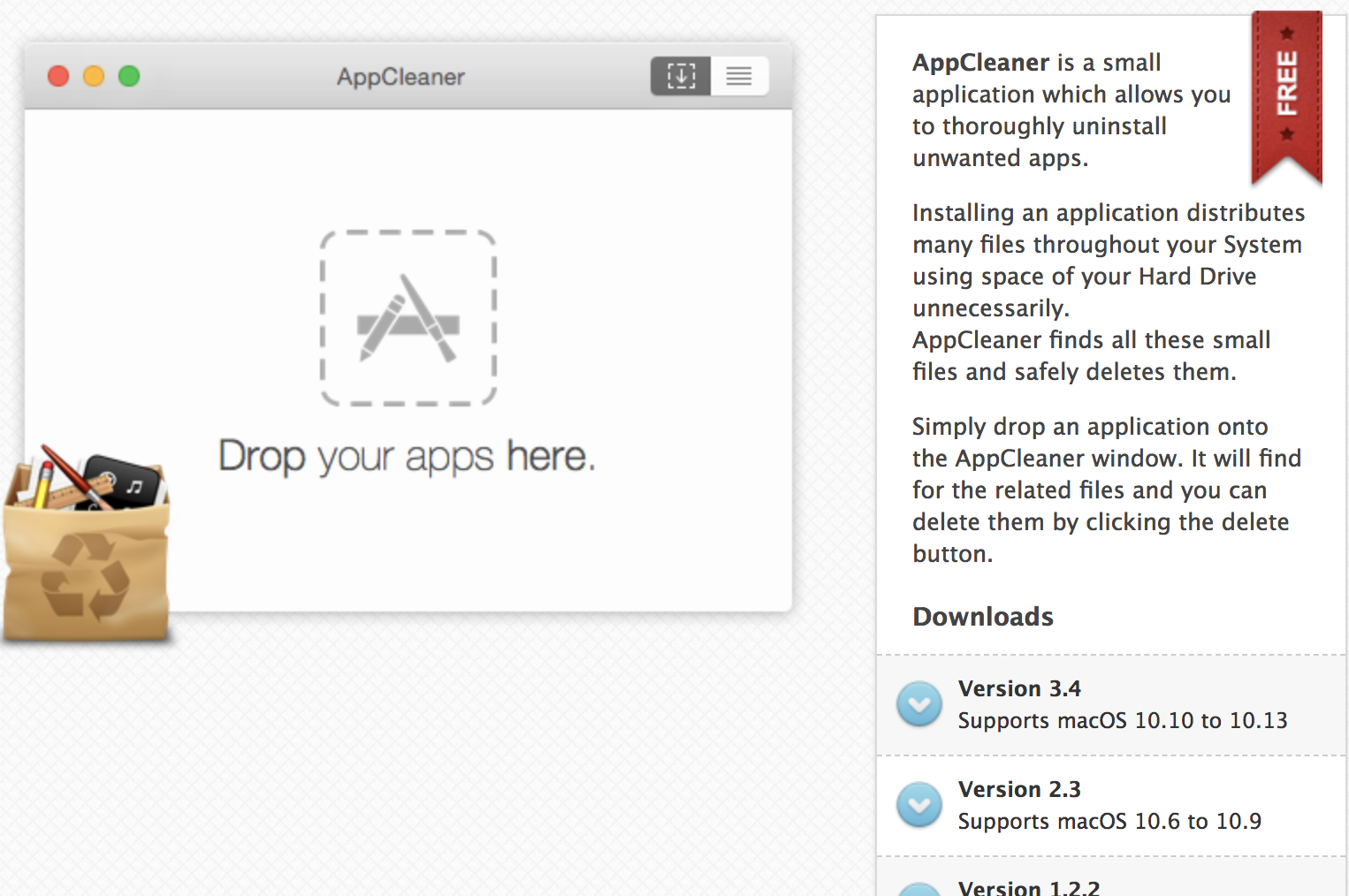The width and height of the screenshot is (1349, 896).
Task: Click the Version 3.4 download arrow icon
Action: pyautogui.click(x=919, y=704)
